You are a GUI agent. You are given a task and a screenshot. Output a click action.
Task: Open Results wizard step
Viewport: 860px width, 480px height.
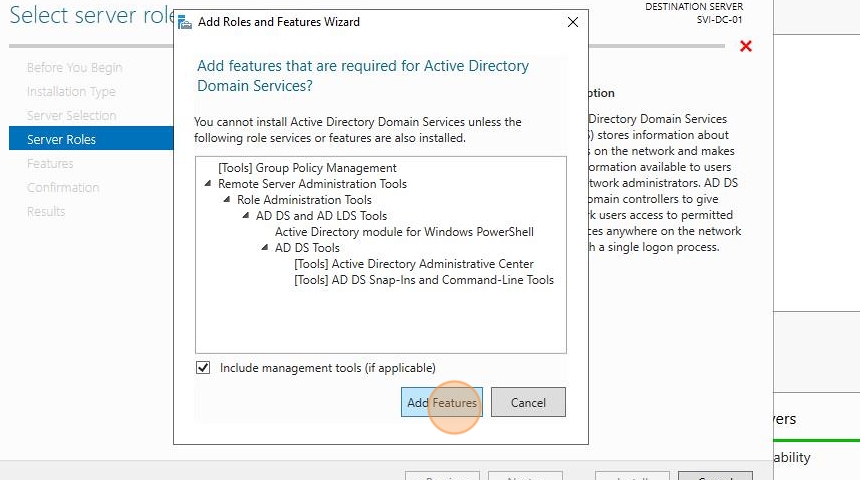[46, 212]
